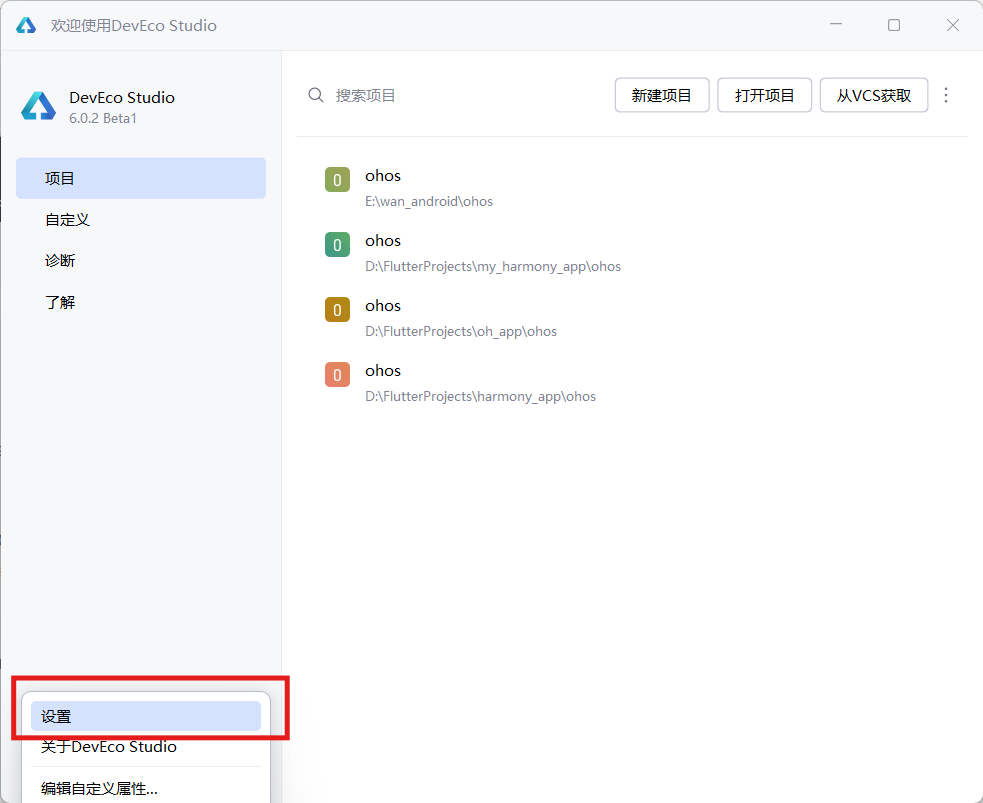Maximize the DevEco Studio welcome window
Screen dimensions: 983x803
894,25
